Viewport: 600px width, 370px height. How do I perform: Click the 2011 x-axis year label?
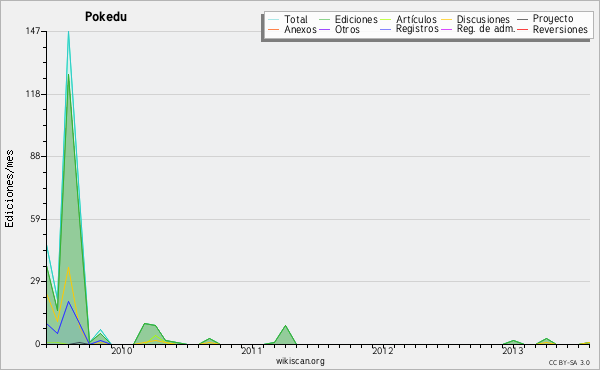pos(251,351)
